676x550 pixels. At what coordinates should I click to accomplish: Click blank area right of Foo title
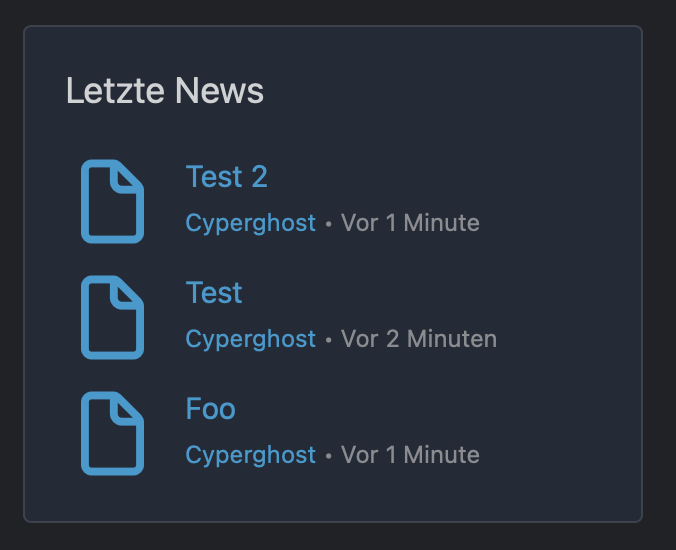pos(431,409)
